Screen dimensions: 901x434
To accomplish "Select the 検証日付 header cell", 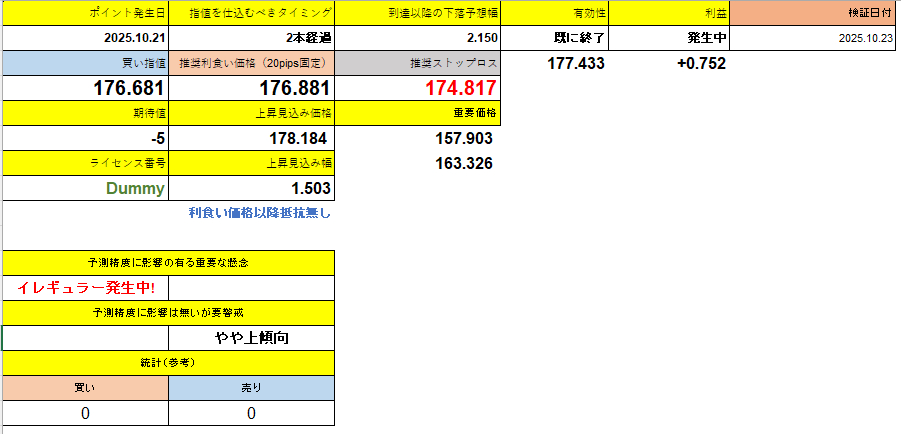I will tap(814, 13).
